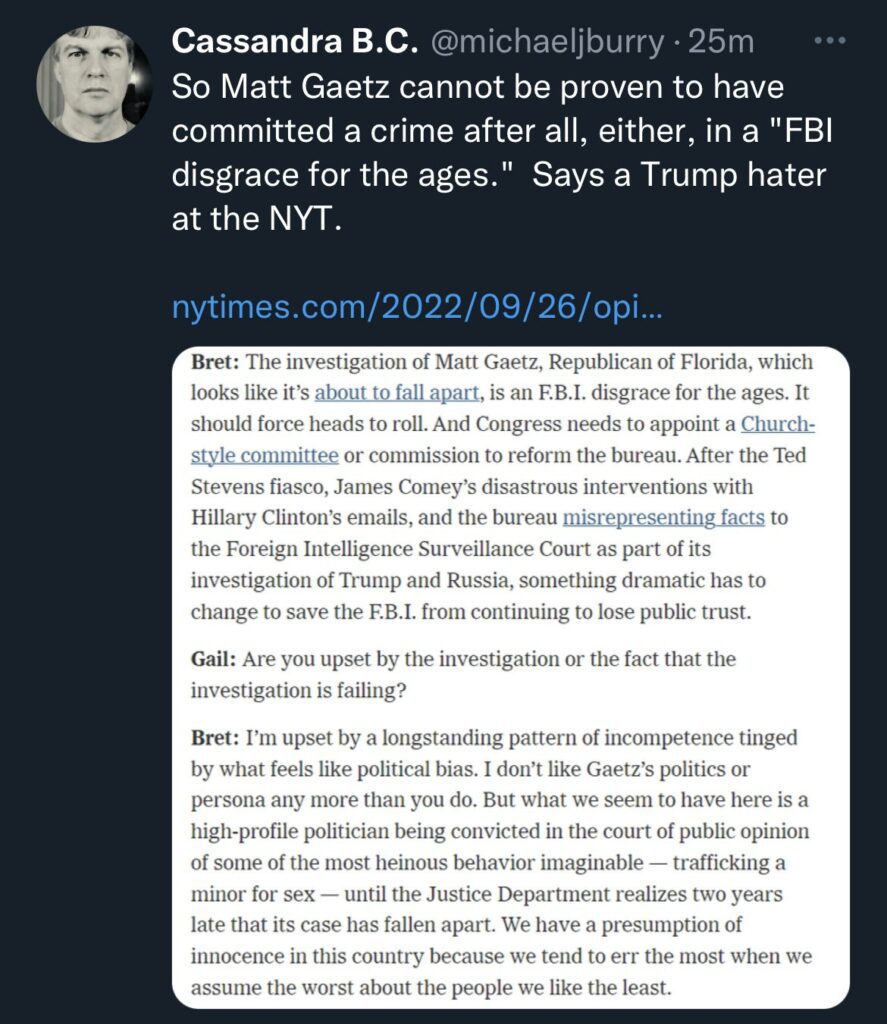This screenshot has width=887, height=1024.
Task: Open the tweet's more options menu
Action: click(x=831, y=43)
